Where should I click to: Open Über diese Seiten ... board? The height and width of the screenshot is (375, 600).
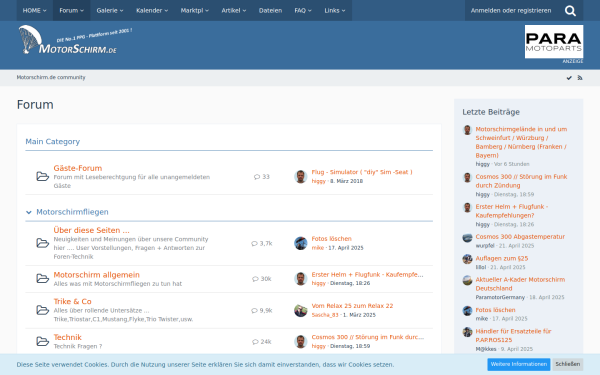91,230
